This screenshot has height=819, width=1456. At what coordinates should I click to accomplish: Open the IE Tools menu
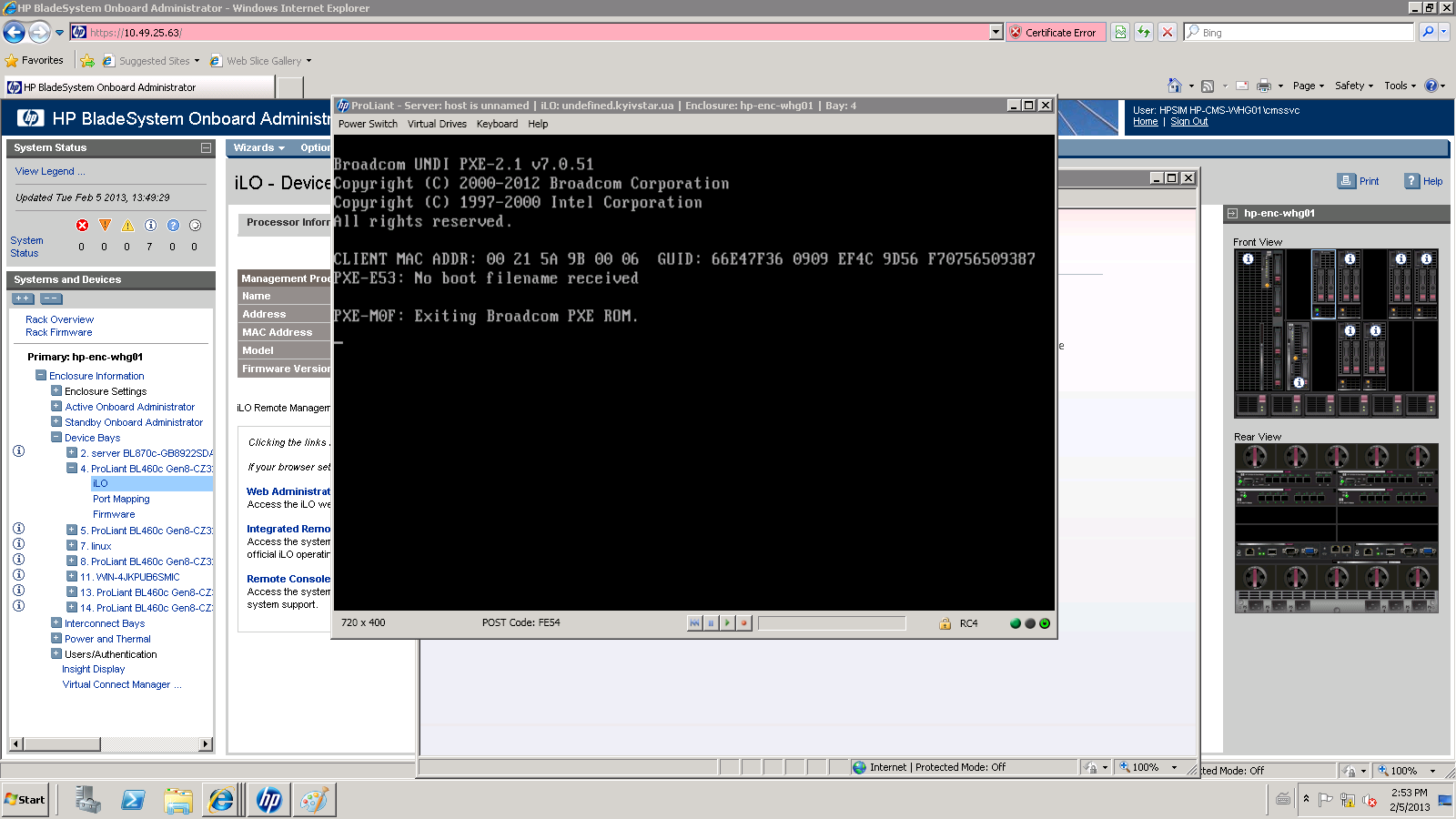pos(1400,86)
